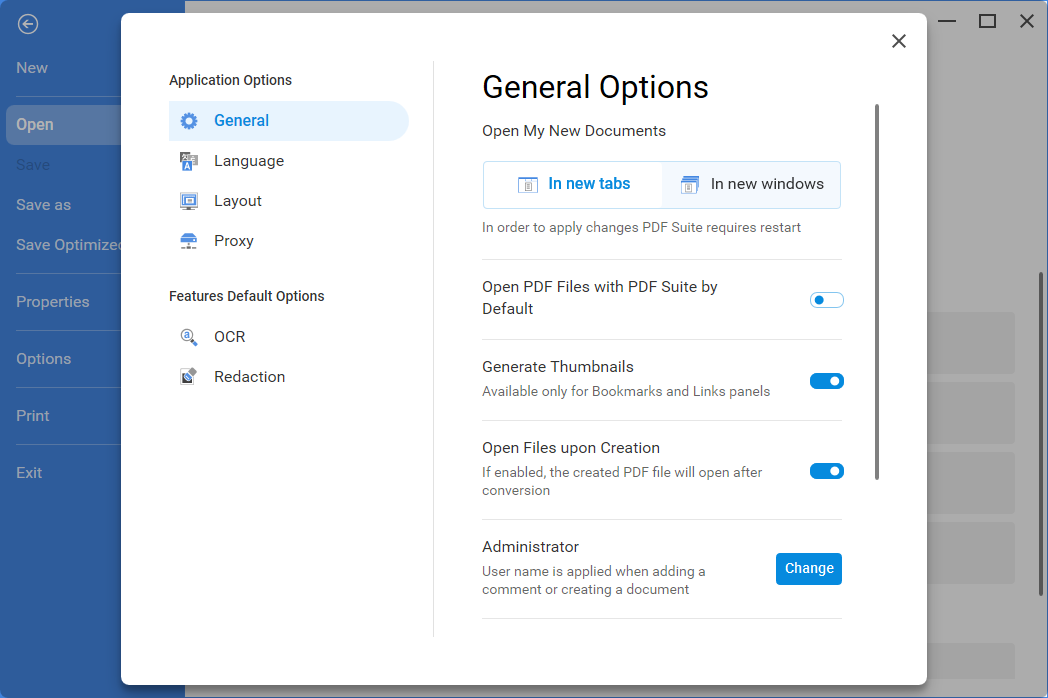Click the Language translation icon
This screenshot has height=698, width=1048.
[x=189, y=161]
